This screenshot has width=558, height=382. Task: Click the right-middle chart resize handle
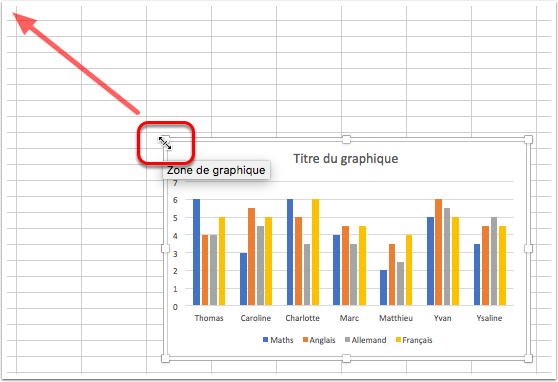click(528, 248)
